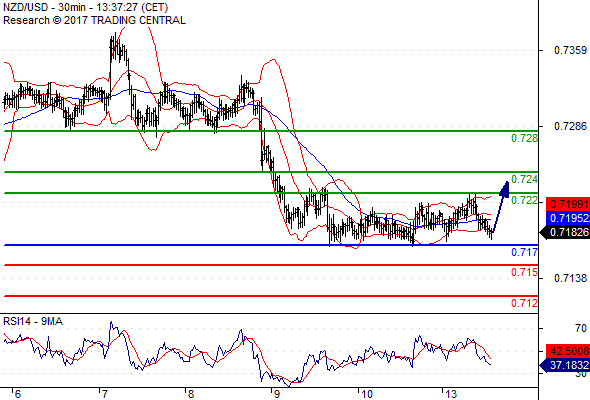Image resolution: width=590 pixels, height=400 pixels.
Task: Click the red 0.712 support label
Action: (x=524, y=303)
